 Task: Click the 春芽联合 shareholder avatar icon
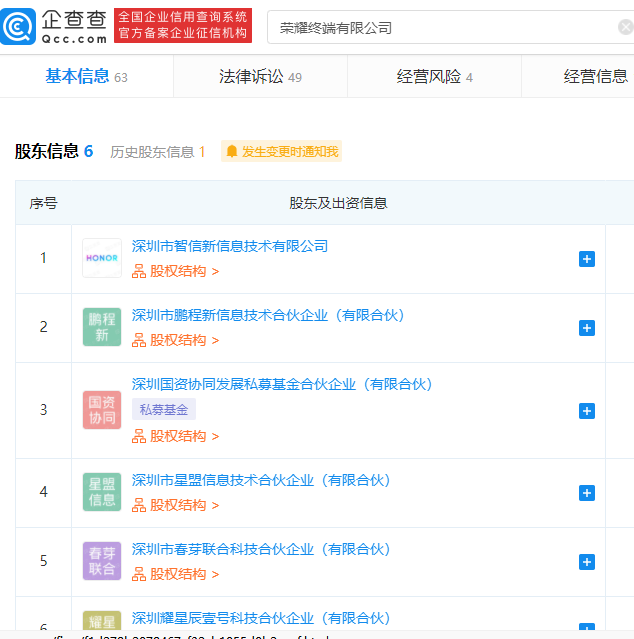(102, 561)
